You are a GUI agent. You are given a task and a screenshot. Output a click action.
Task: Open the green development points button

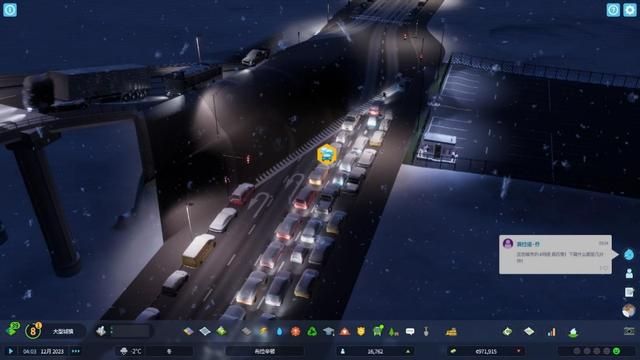13,329
